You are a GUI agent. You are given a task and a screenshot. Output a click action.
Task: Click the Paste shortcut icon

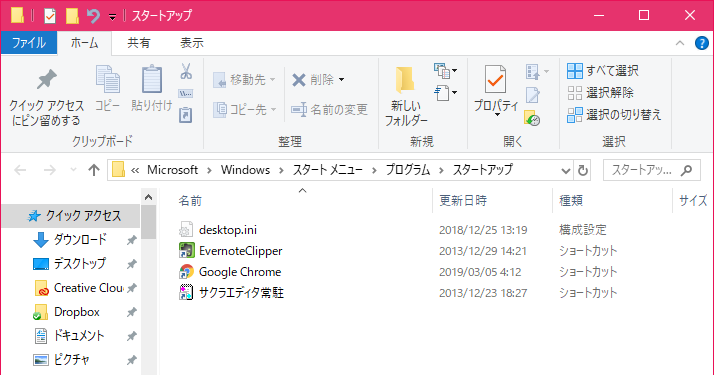click(186, 115)
